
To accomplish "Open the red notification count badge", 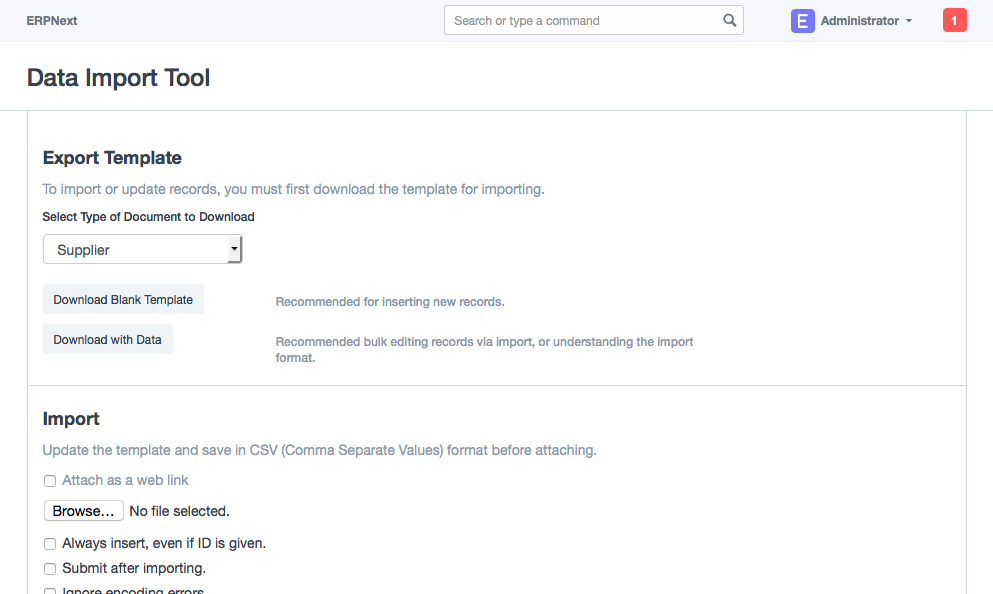I will (x=954, y=21).
